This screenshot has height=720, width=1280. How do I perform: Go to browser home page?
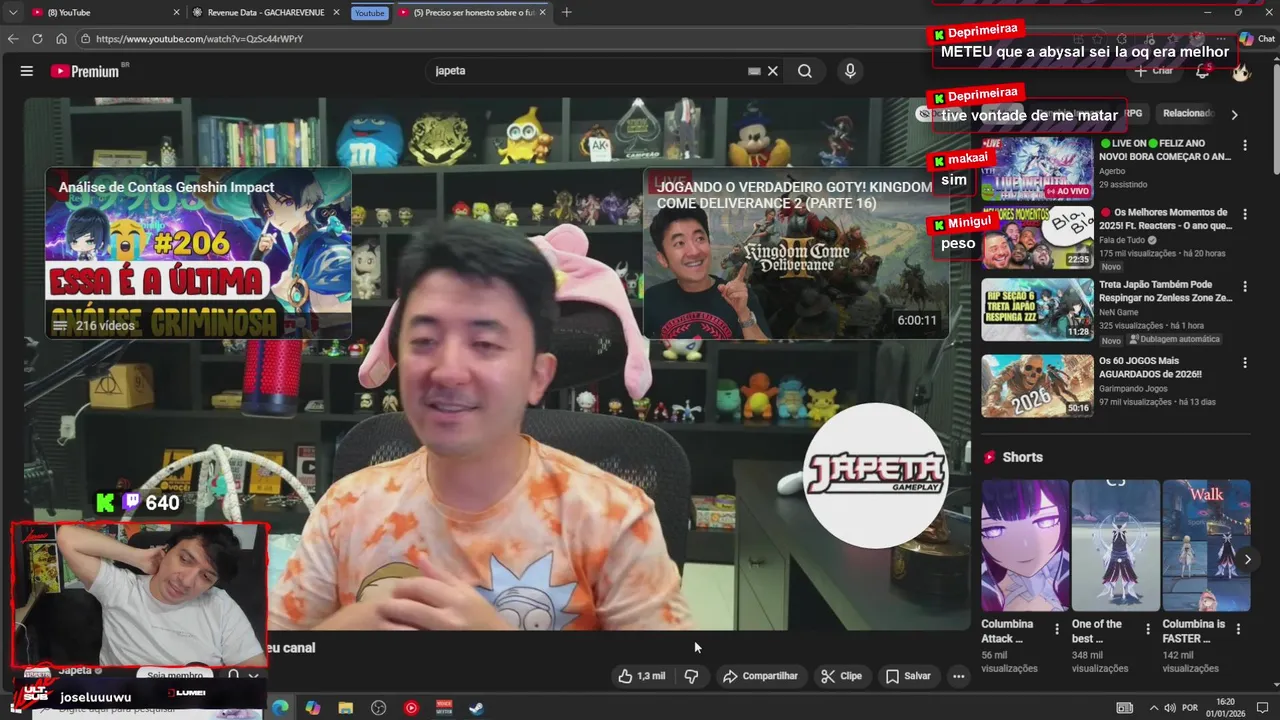coord(61,39)
